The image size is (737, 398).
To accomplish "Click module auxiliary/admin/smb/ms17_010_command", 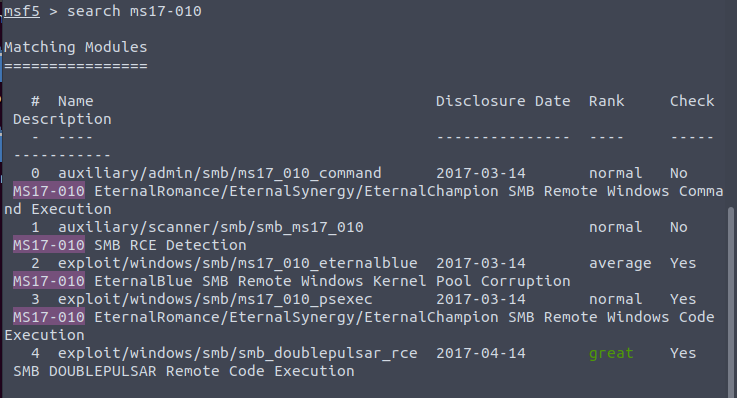I will click(220, 173).
